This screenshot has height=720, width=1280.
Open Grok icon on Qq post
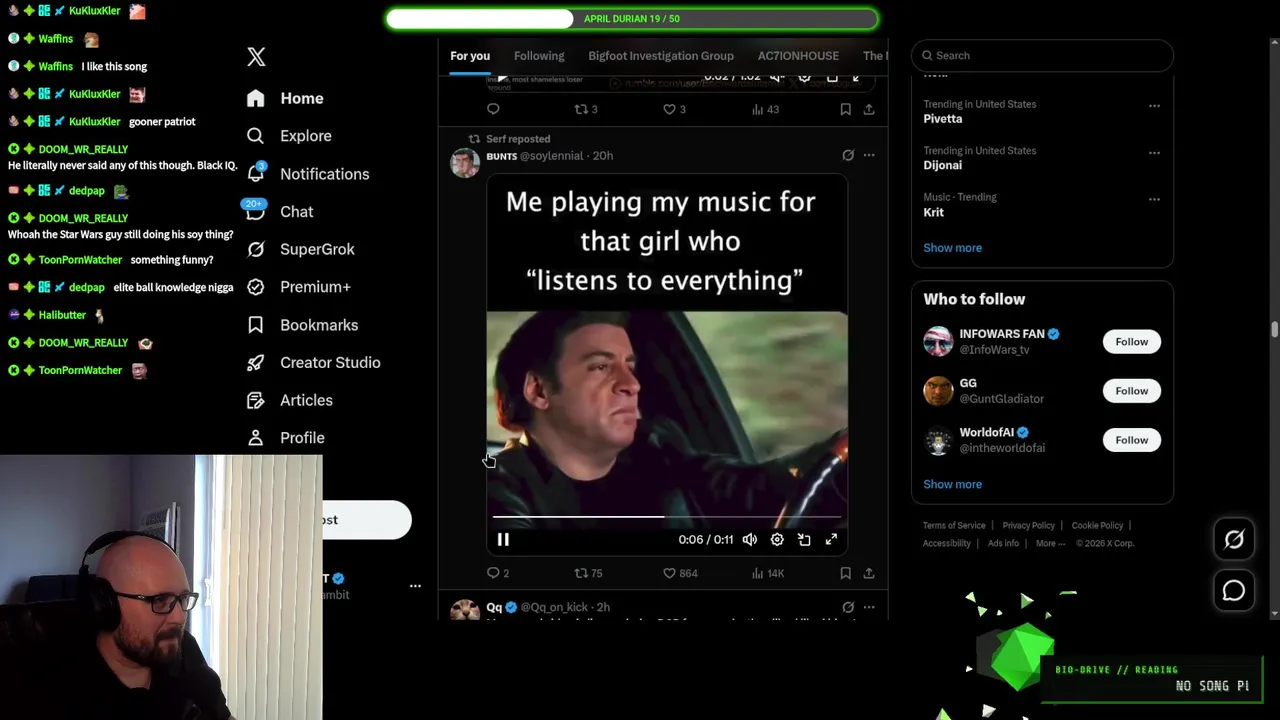tap(848, 607)
